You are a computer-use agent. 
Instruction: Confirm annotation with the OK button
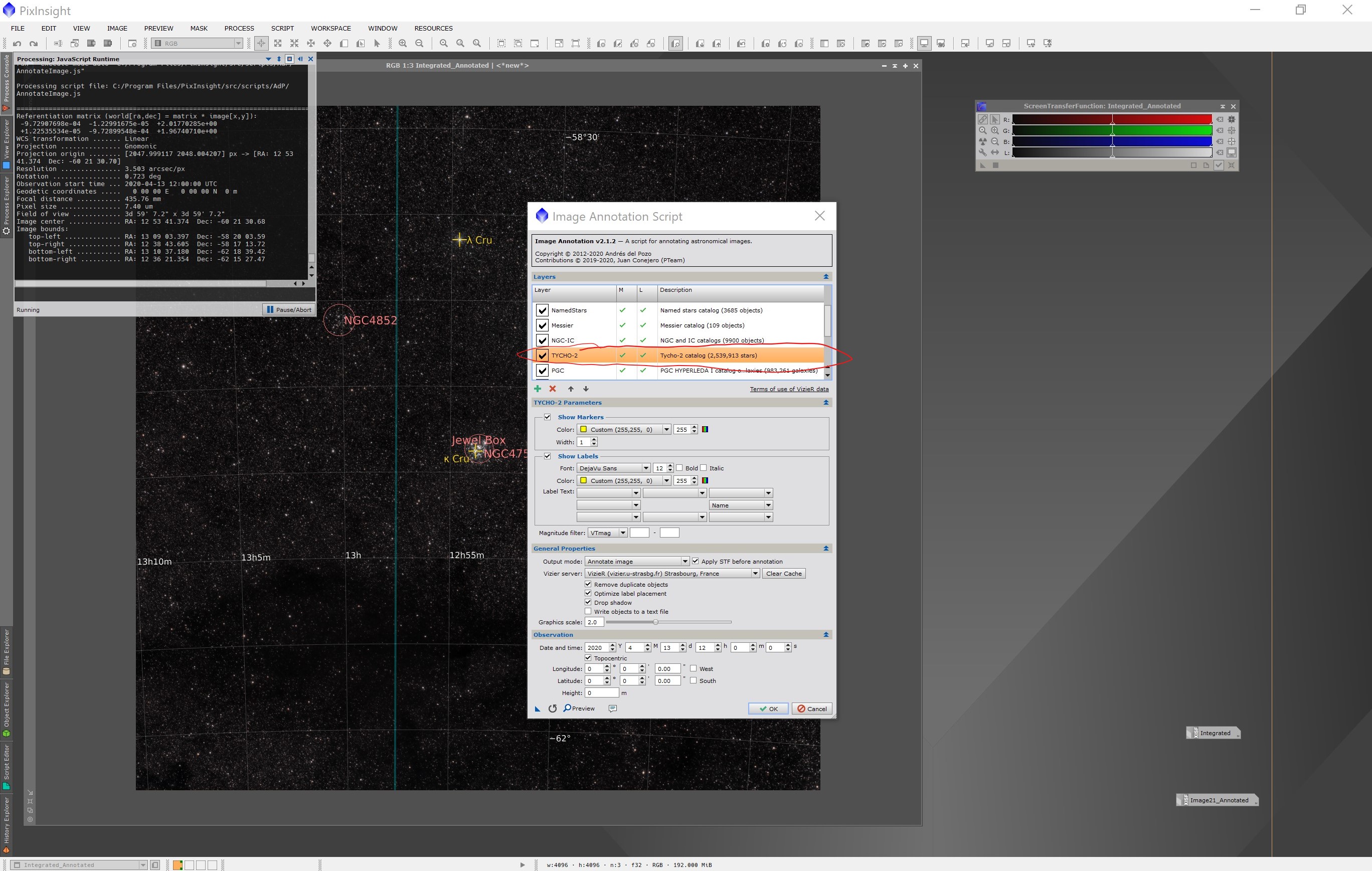[x=768, y=709]
